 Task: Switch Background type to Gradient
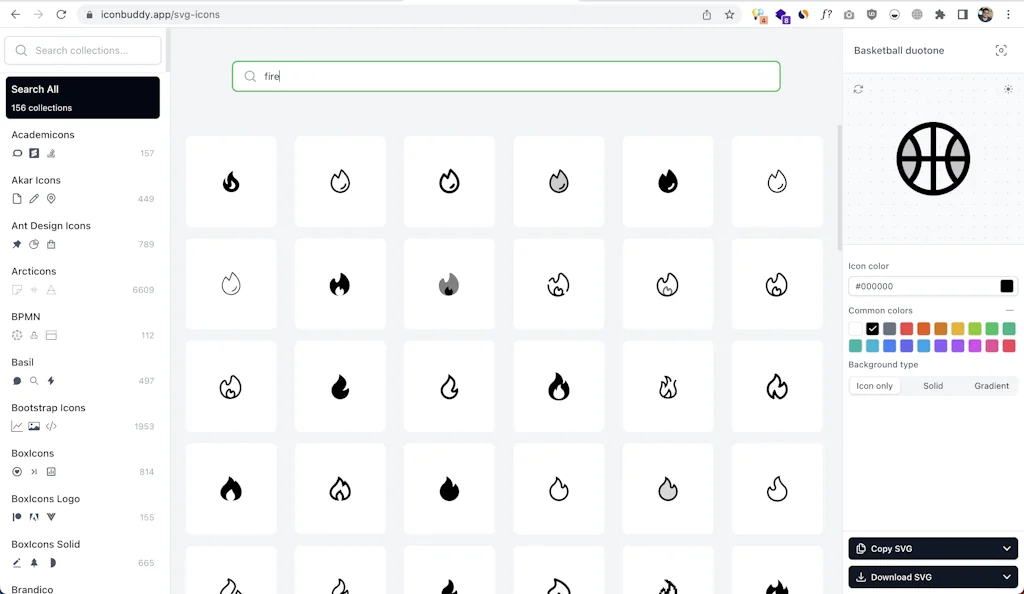tap(991, 385)
